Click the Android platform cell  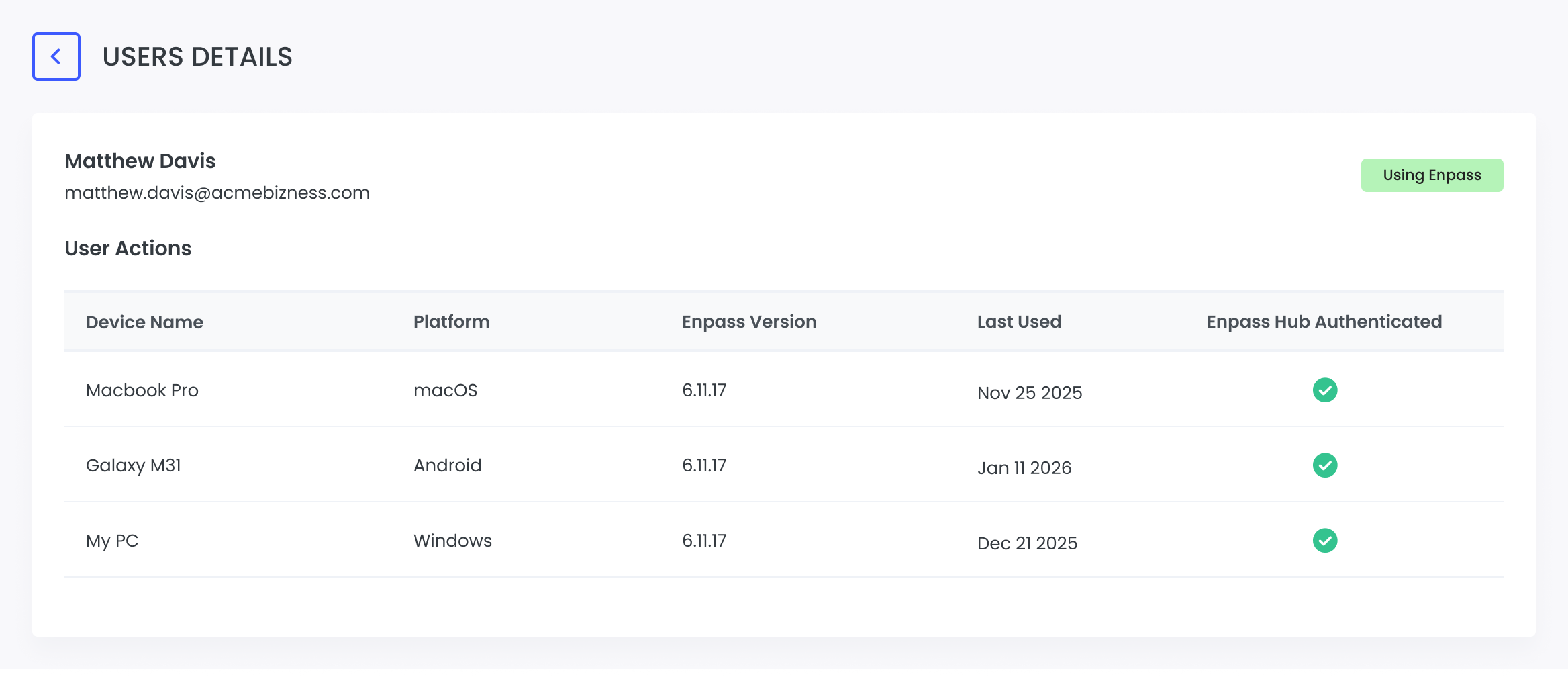447,465
